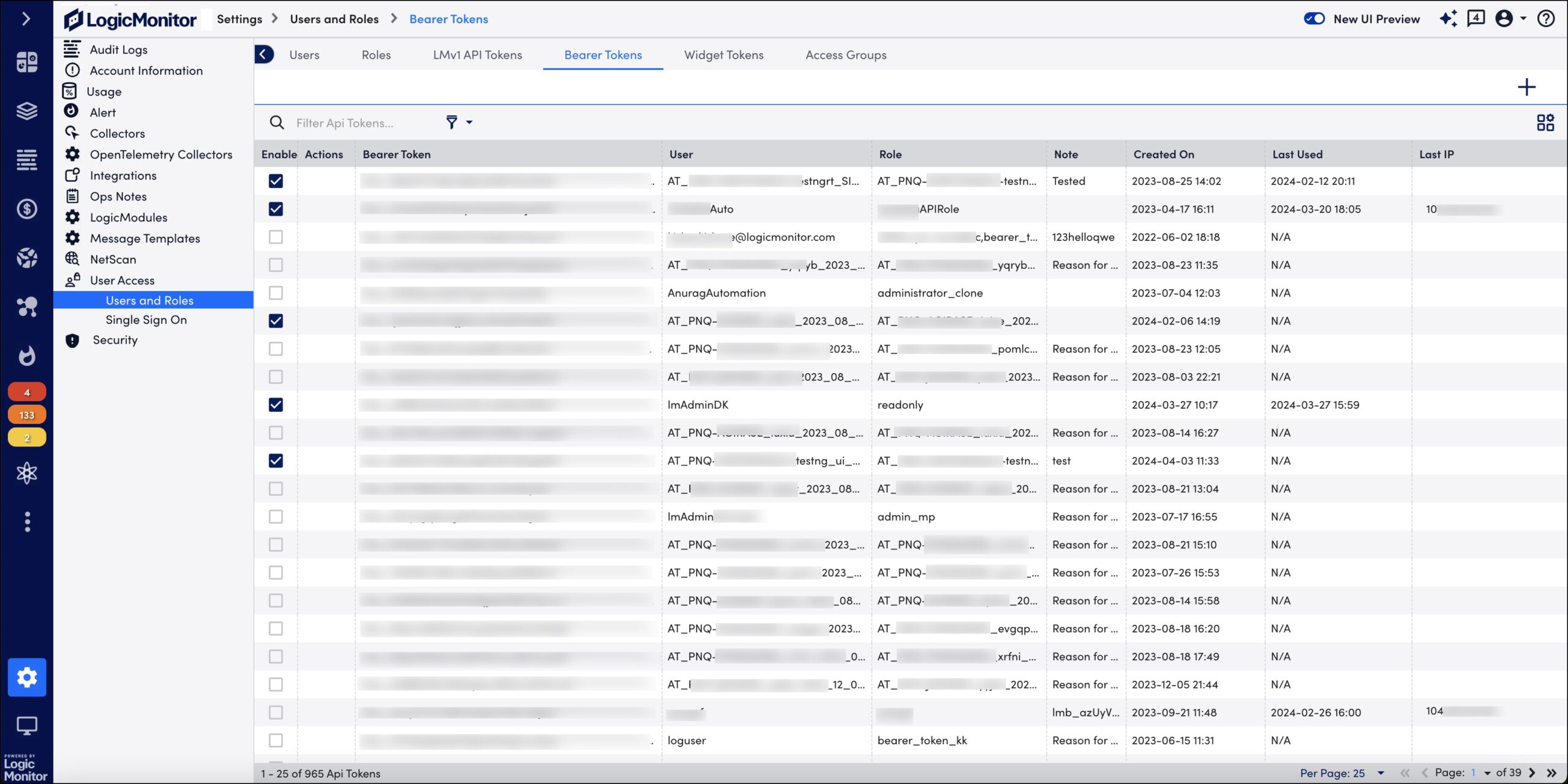Switch to the LMv1 API Tokens tab

(x=477, y=55)
